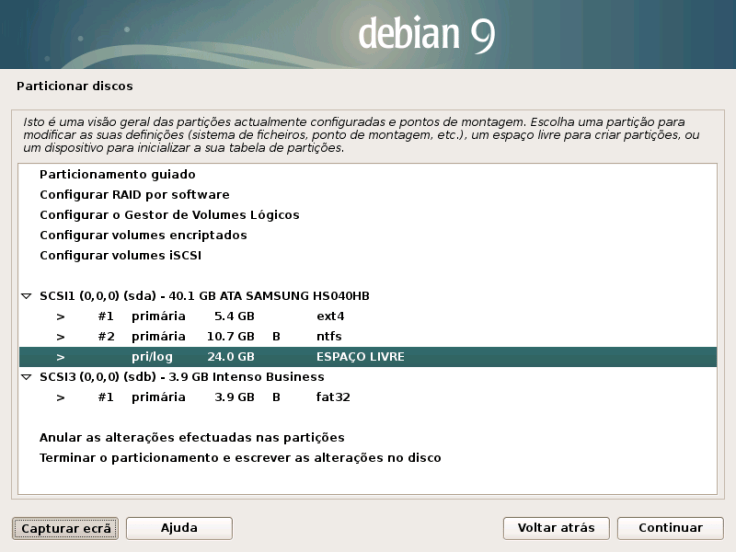The height and width of the screenshot is (552, 736).
Task: Click the arrow marker of ntfs partition row
Action: pyautogui.click(x=61, y=337)
